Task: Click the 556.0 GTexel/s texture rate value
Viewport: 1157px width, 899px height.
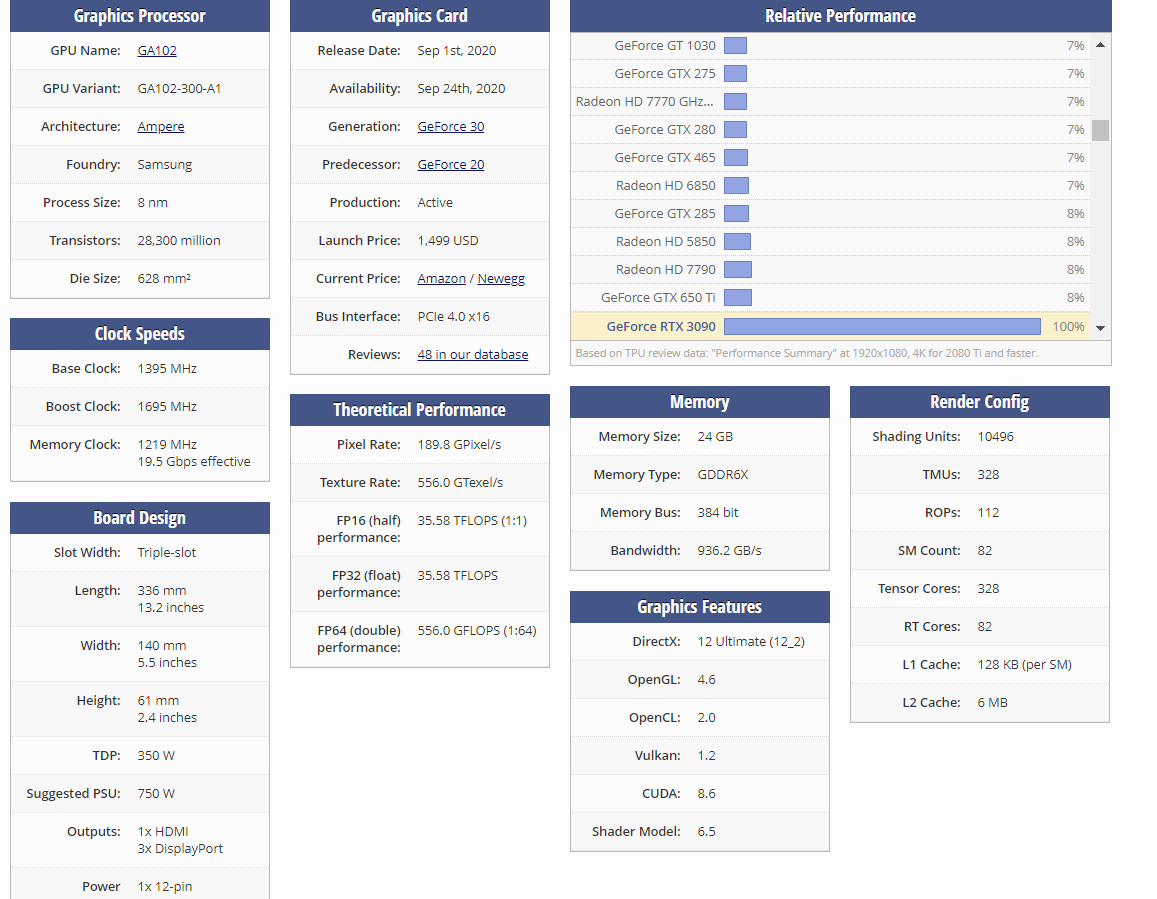Action: [460, 482]
